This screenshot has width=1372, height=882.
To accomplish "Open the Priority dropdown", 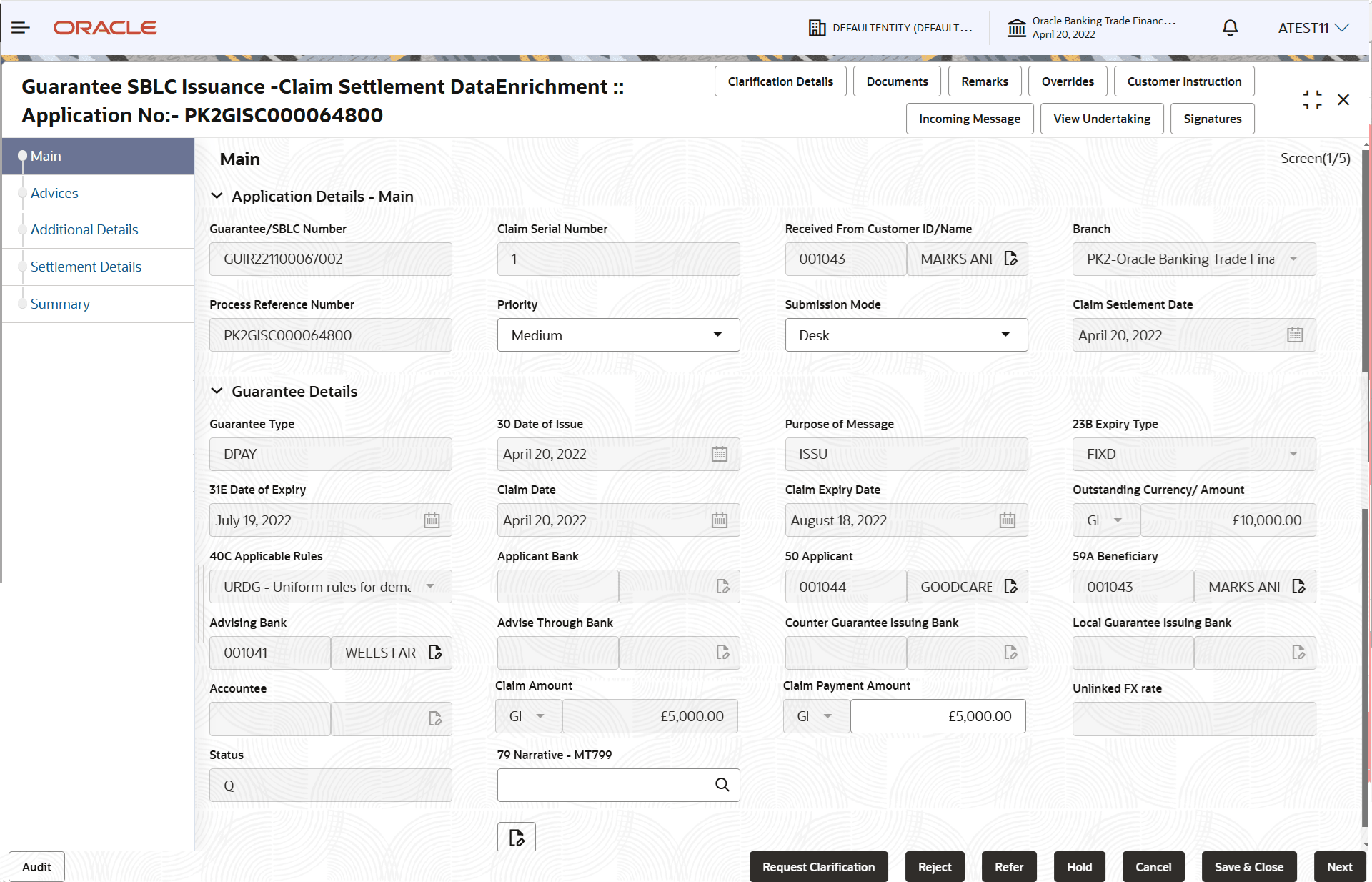I will (618, 335).
